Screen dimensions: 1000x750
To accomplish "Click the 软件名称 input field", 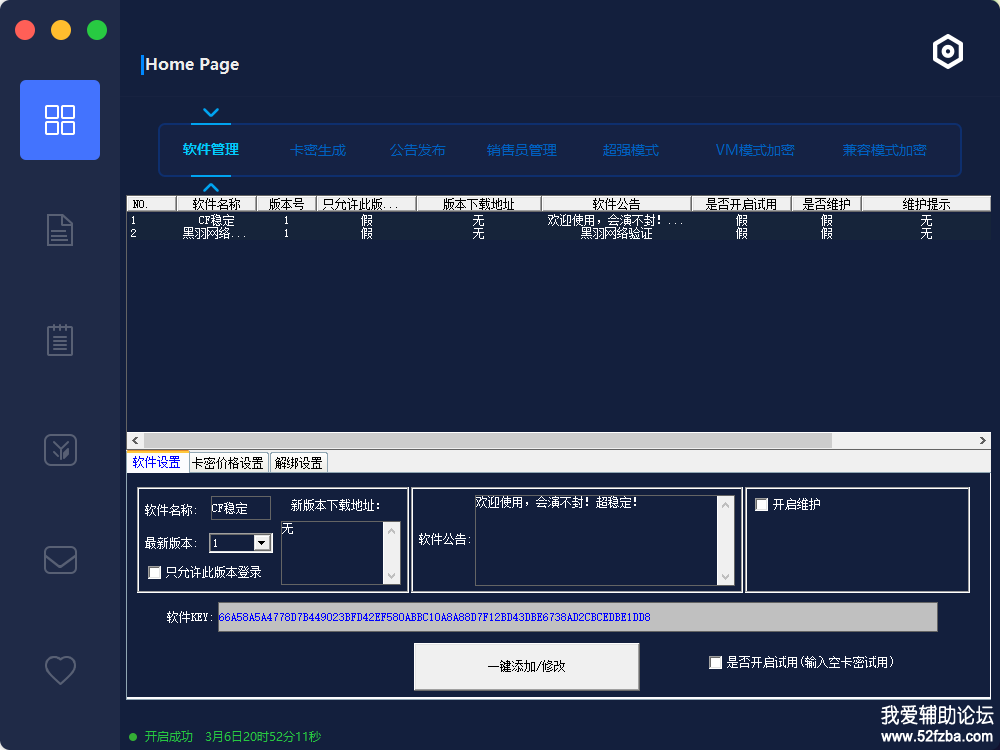I will click(240, 508).
